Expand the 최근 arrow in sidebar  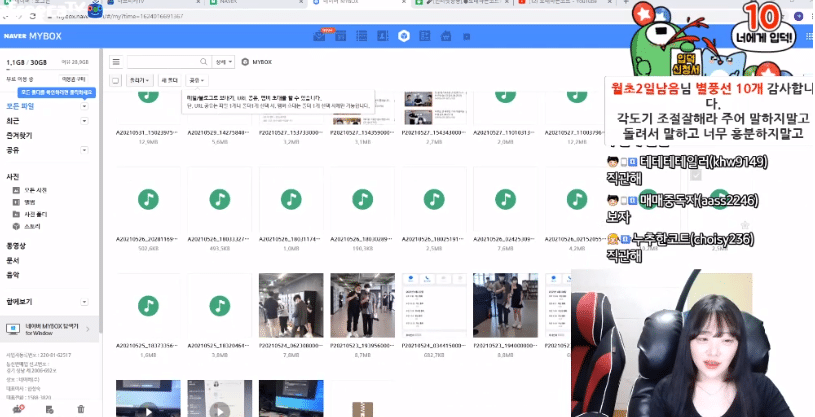click(84, 121)
